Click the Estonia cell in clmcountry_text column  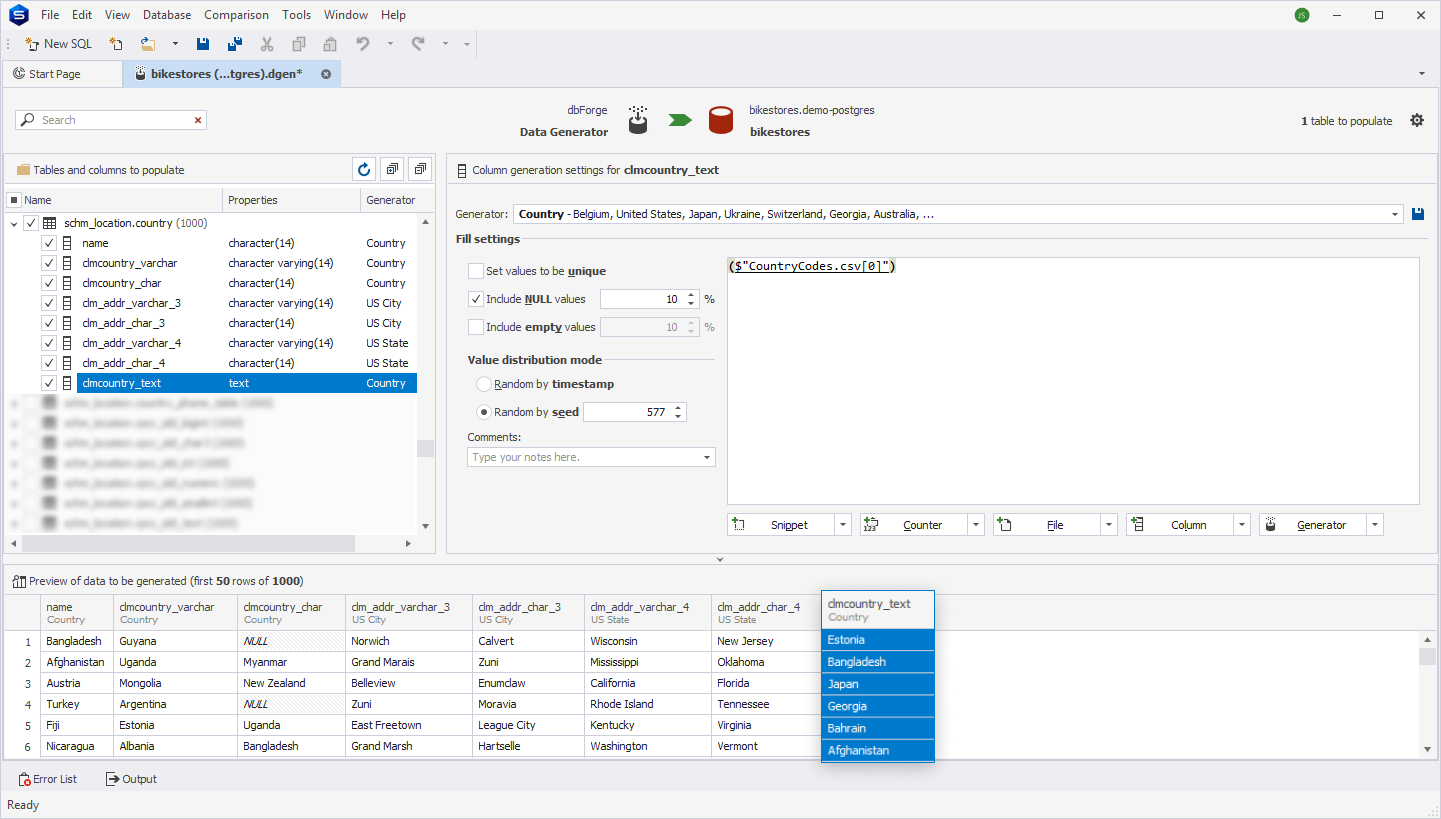coord(877,640)
